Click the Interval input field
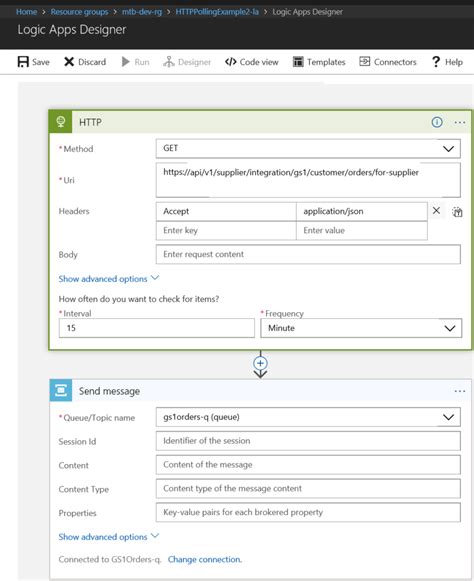 pyautogui.click(x=156, y=328)
